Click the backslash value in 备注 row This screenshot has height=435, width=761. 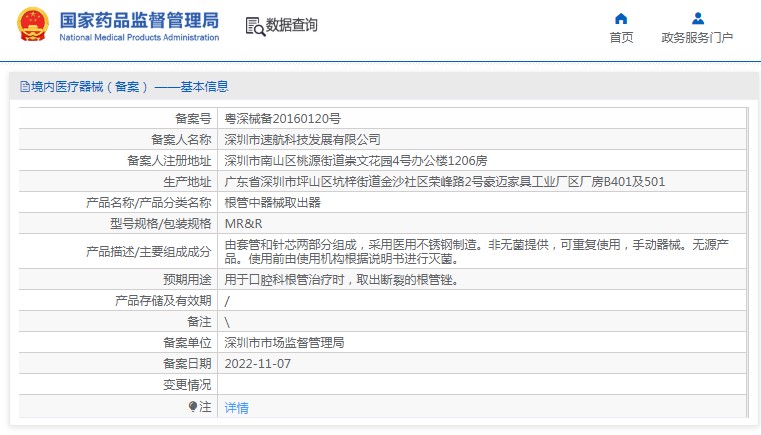(227, 322)
